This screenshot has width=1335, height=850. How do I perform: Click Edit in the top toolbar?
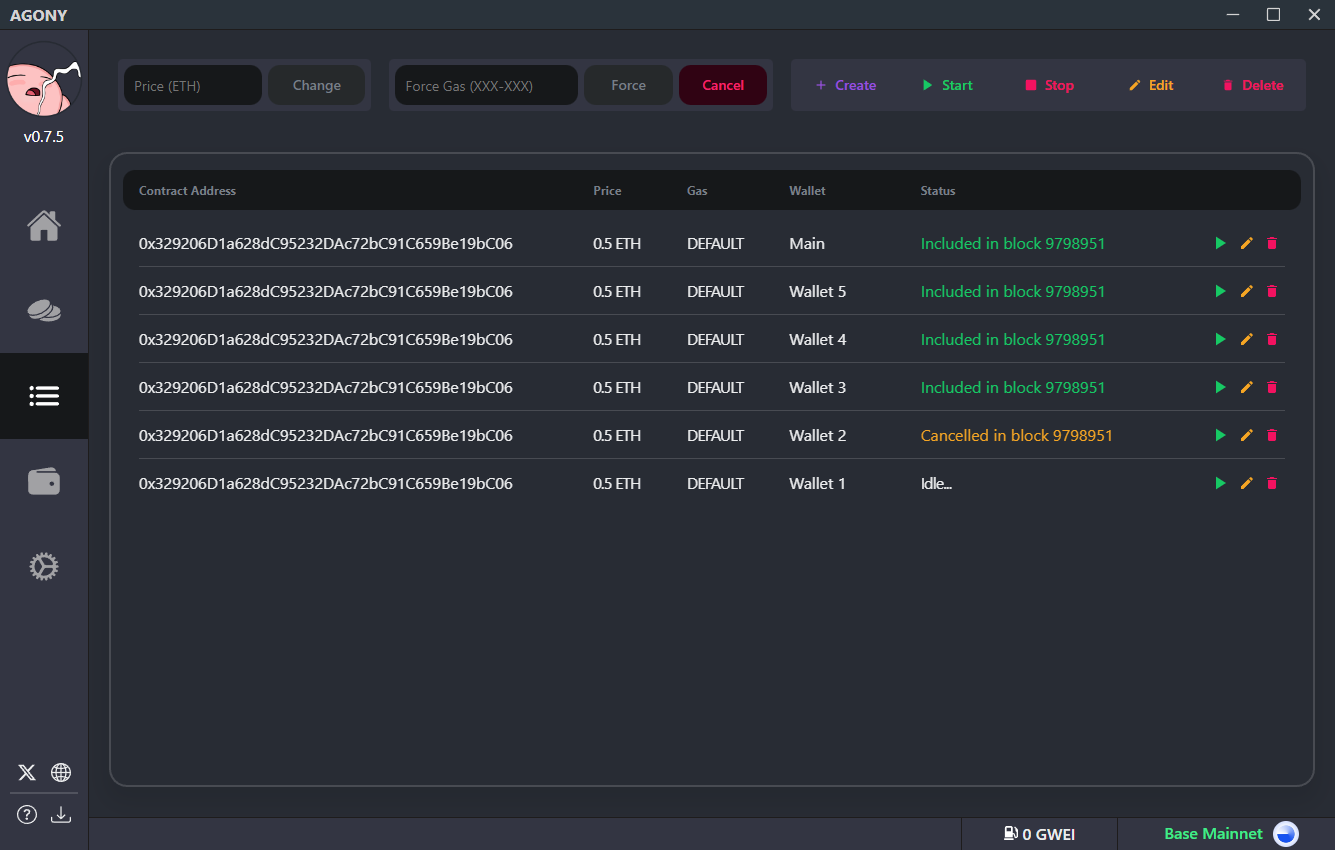click(1151, 85)
